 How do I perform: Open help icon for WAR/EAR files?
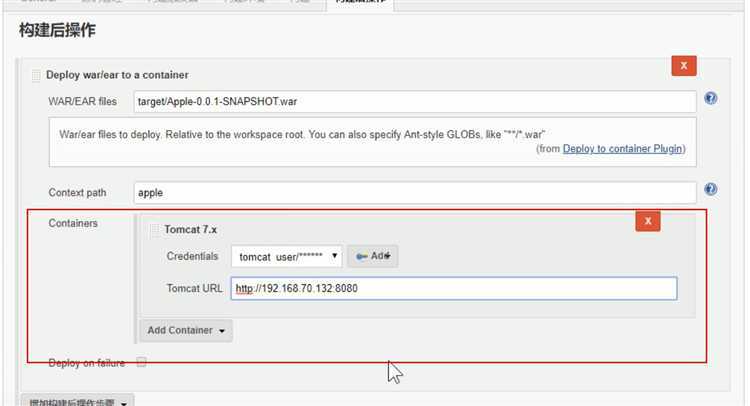(x=710, y=99)
